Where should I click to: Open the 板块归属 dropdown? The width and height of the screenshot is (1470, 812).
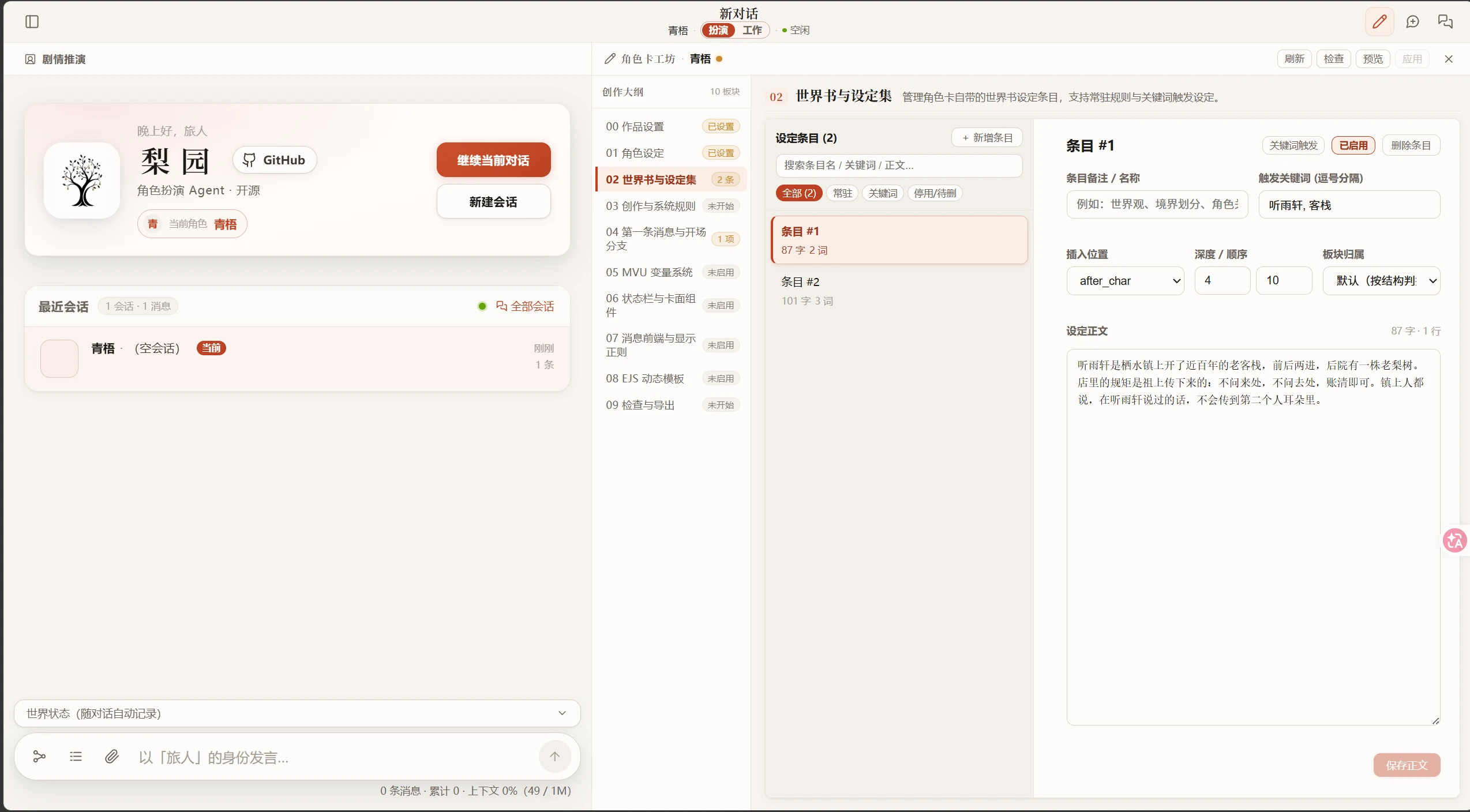(x=1381, y=281)
